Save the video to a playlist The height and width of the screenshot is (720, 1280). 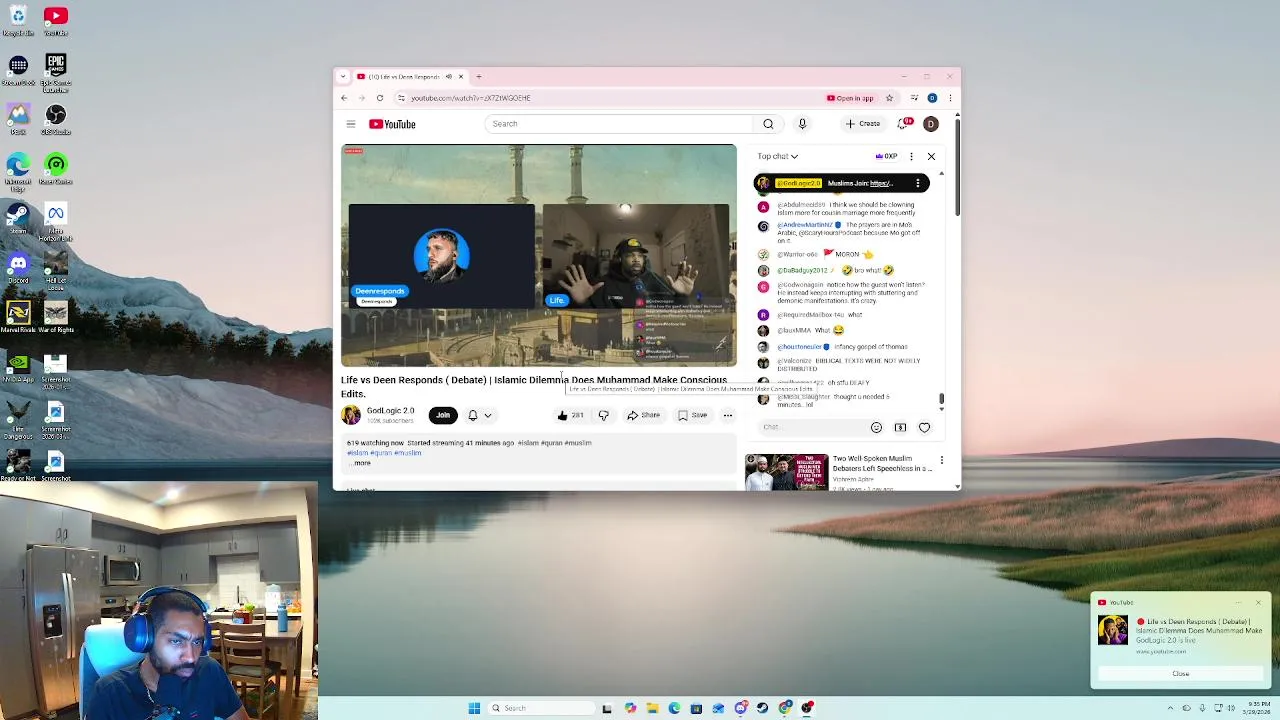(692, 415)
